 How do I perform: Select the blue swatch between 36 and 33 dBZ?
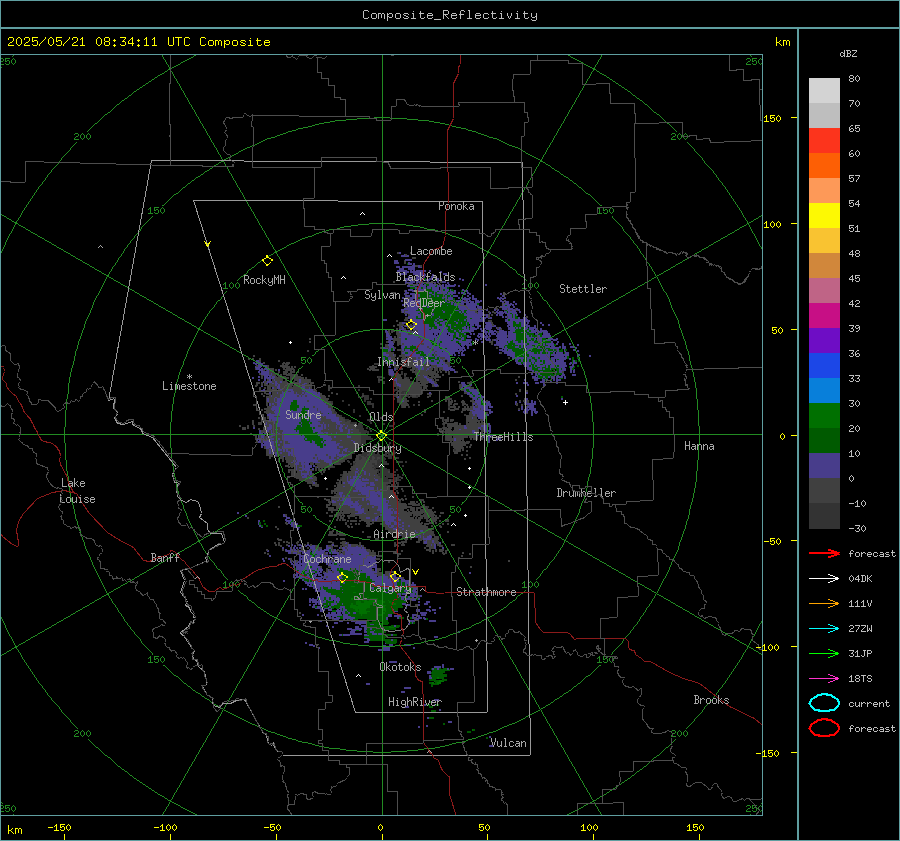point(824,366)
